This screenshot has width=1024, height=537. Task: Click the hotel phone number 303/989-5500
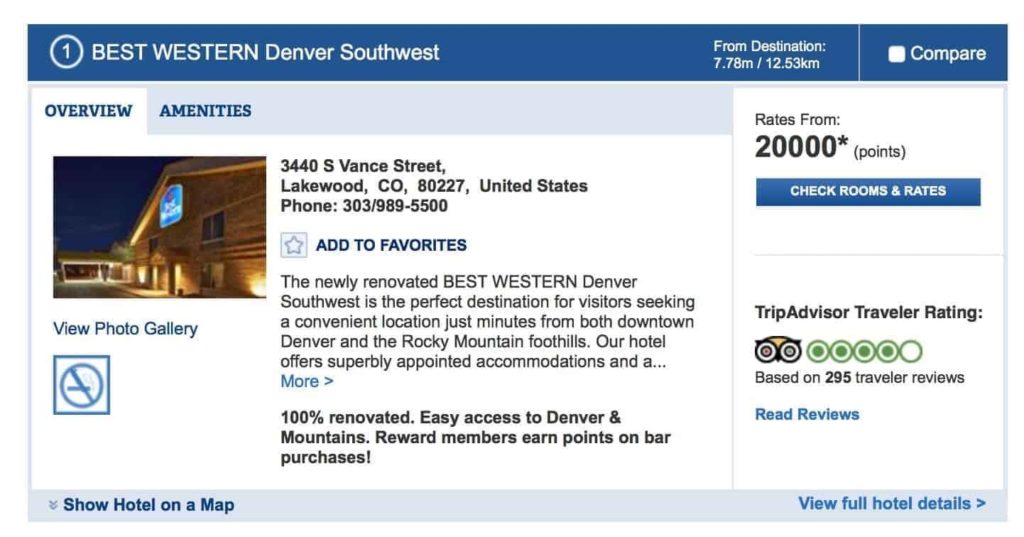[x=395, y=206]
